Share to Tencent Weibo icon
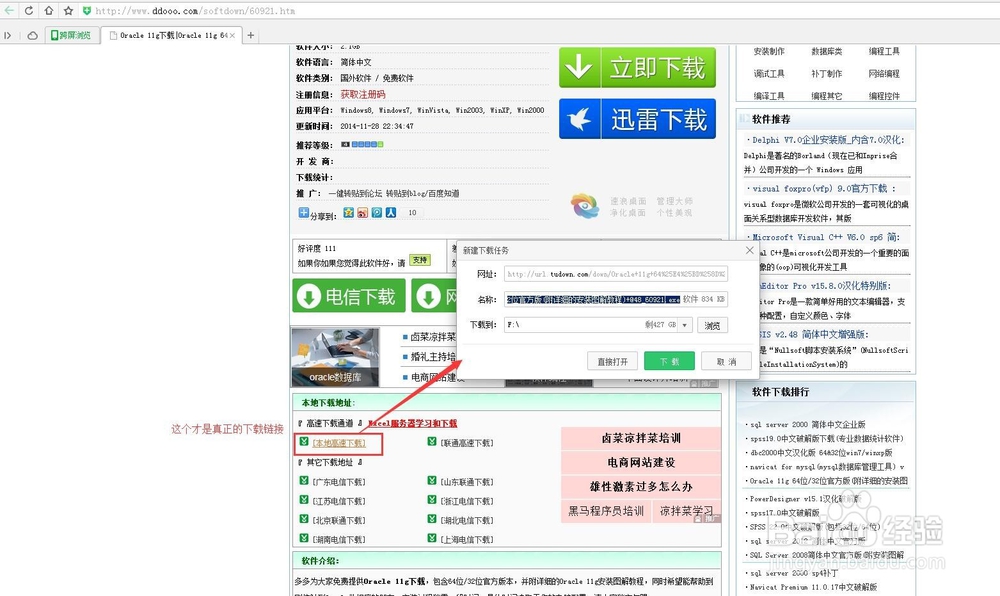The height and width of the screenshot is (596, 1000). click(x=376, y=212)
